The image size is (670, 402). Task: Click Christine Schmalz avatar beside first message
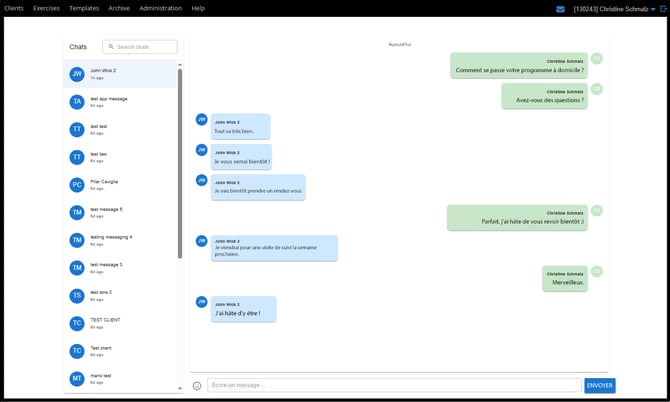[x=597, y=59]
